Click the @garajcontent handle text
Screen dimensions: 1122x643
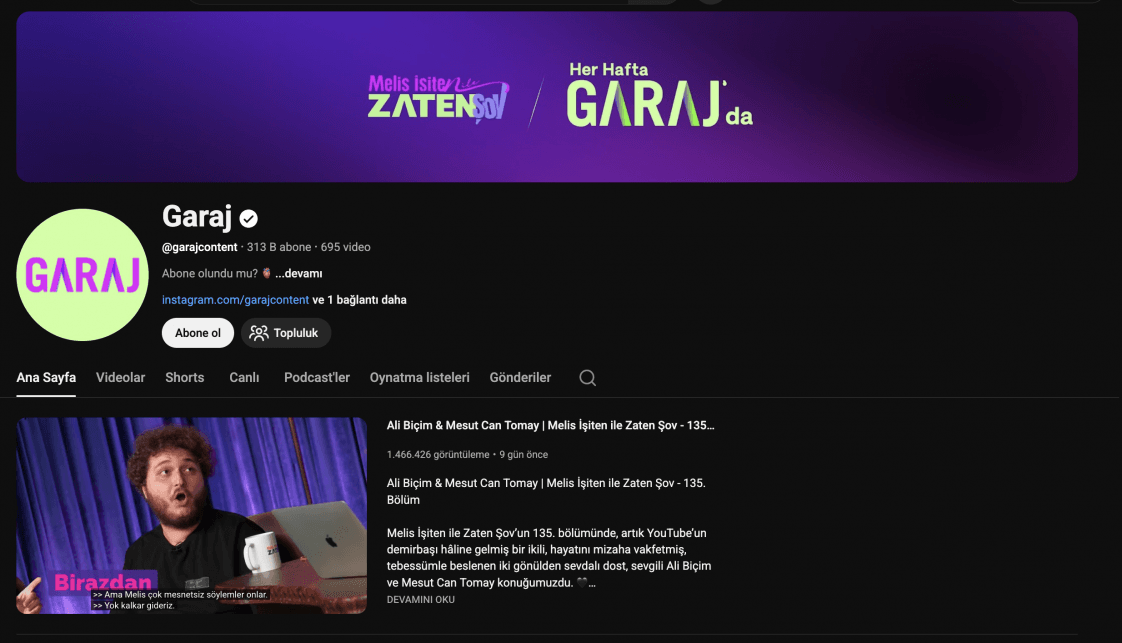pyautogui.click(x=200, y=247)
